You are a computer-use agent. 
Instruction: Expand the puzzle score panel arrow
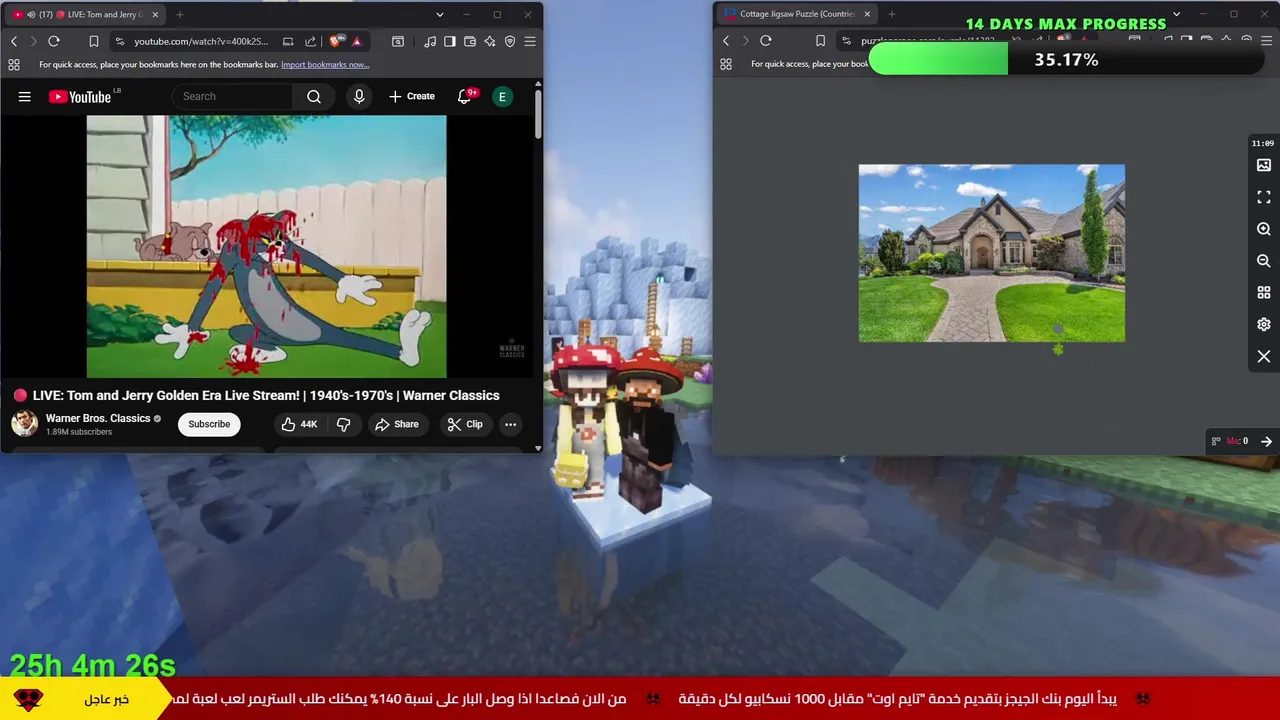[1266, 441]
